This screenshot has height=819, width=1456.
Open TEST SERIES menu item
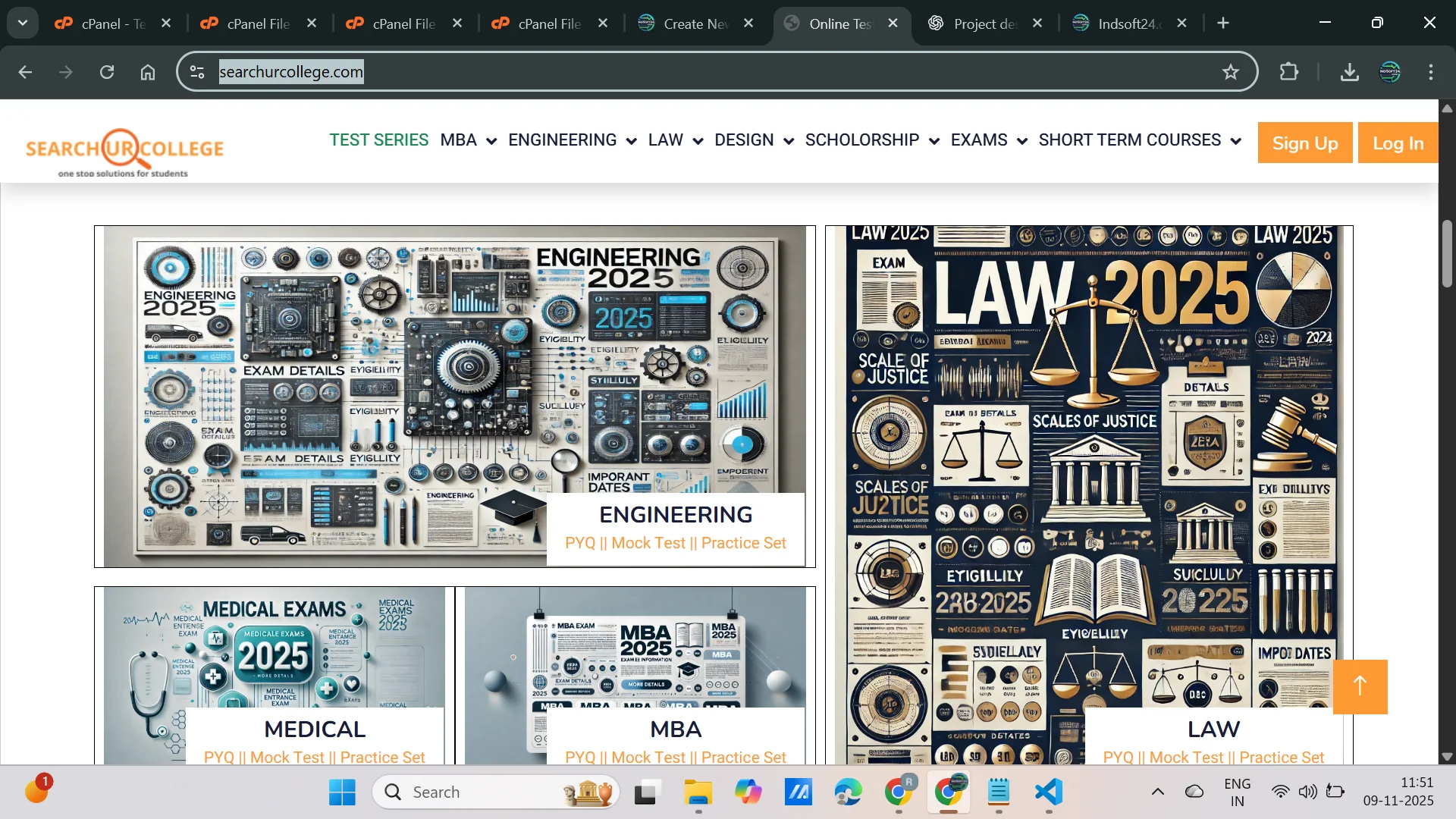click(x=379, y=140)
